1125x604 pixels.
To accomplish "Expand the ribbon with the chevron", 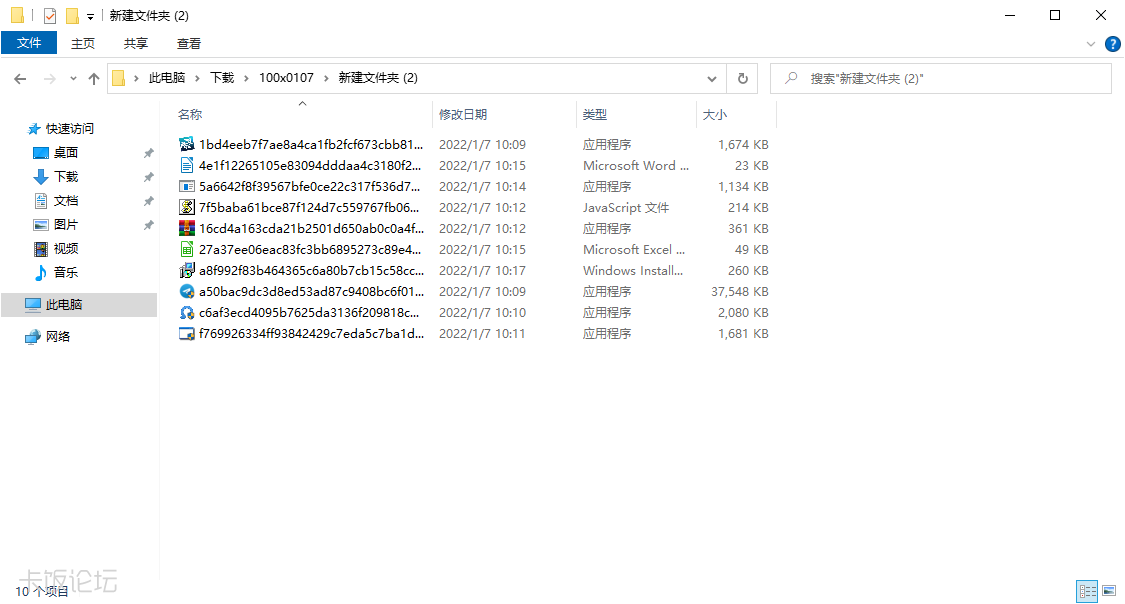I will (x=1091, y=44).
